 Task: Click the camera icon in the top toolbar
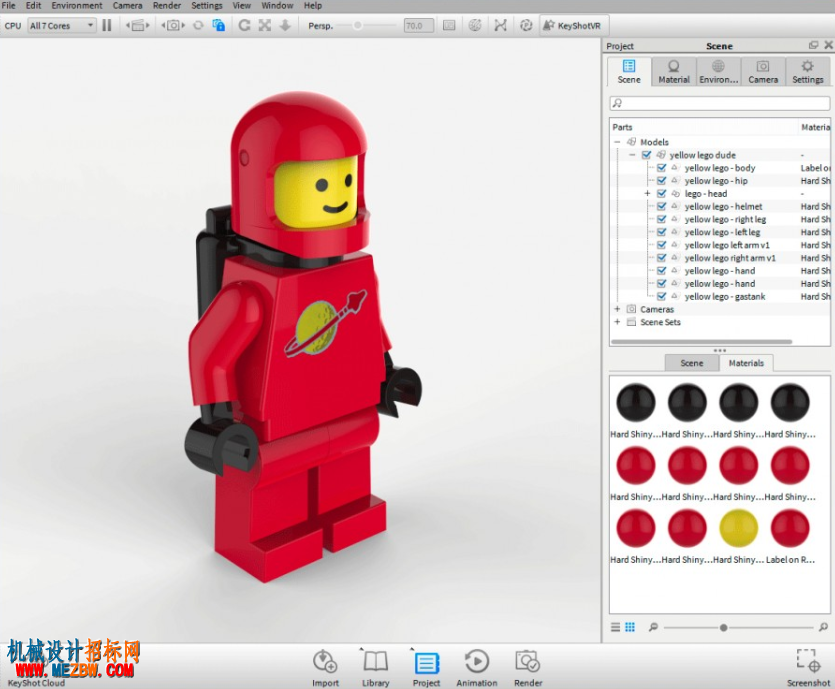(x=173, y=26)
